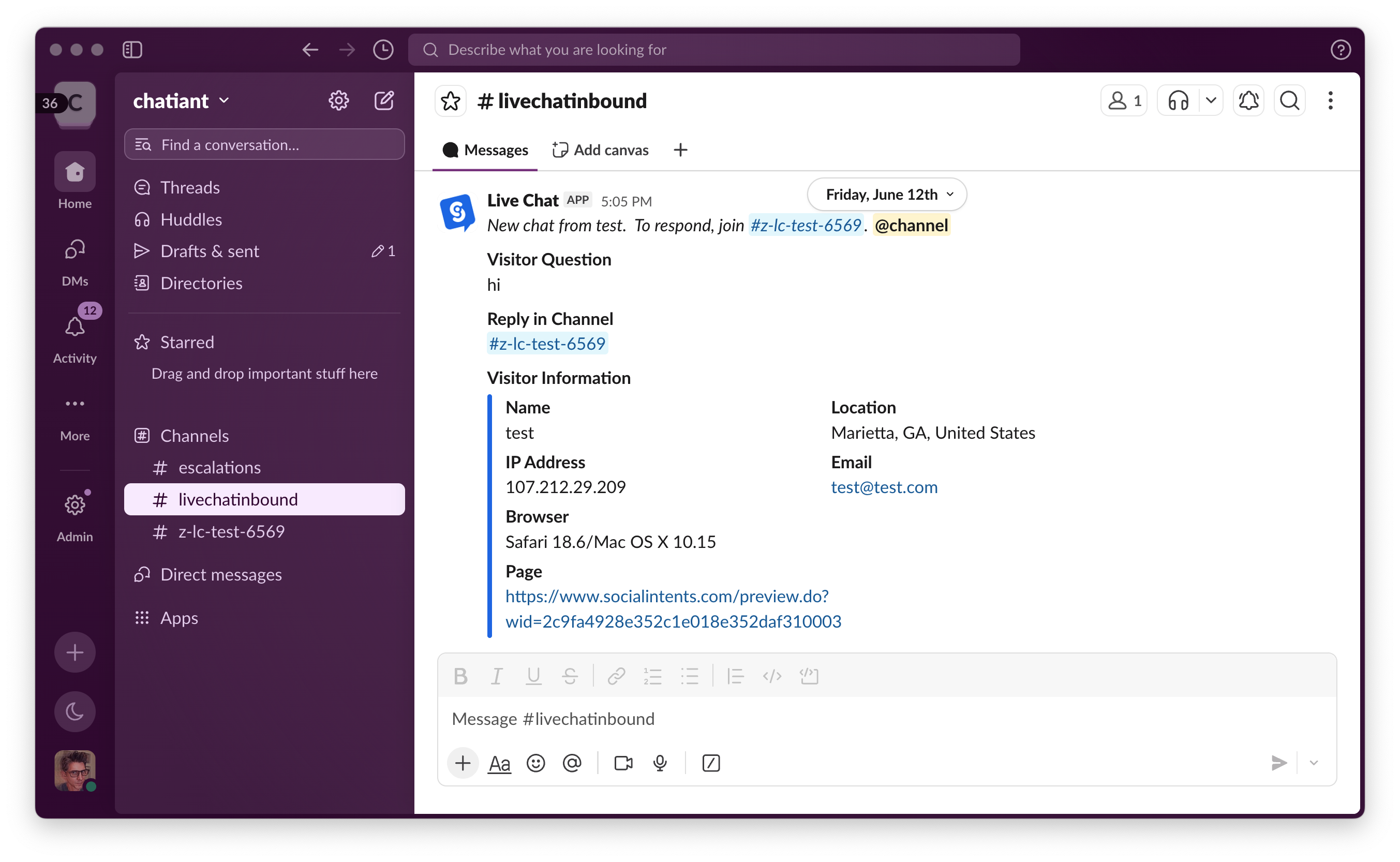Screen dimensions: 1400x862
Task: Toggle inline code formatting
Action: coord(772,676)
